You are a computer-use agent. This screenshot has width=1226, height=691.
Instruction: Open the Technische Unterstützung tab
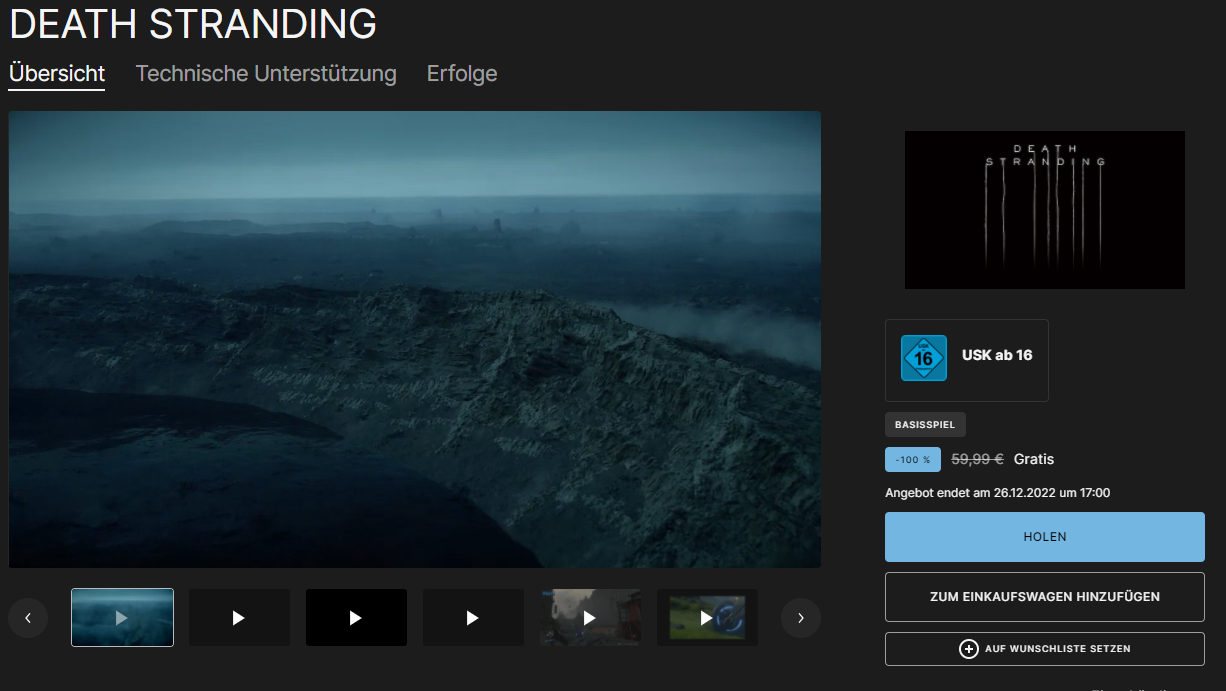click(x=266, y=74)
